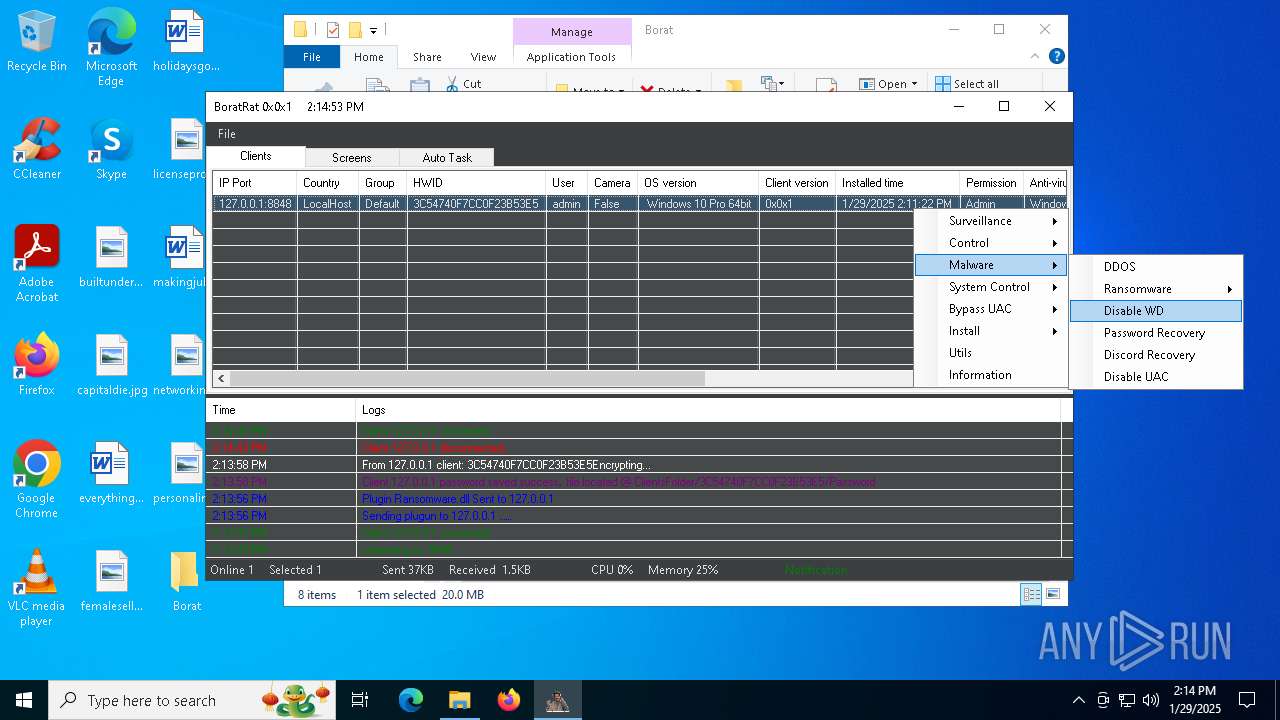Select the Google Chrome desktop shortcut

[x=37, y=480]
